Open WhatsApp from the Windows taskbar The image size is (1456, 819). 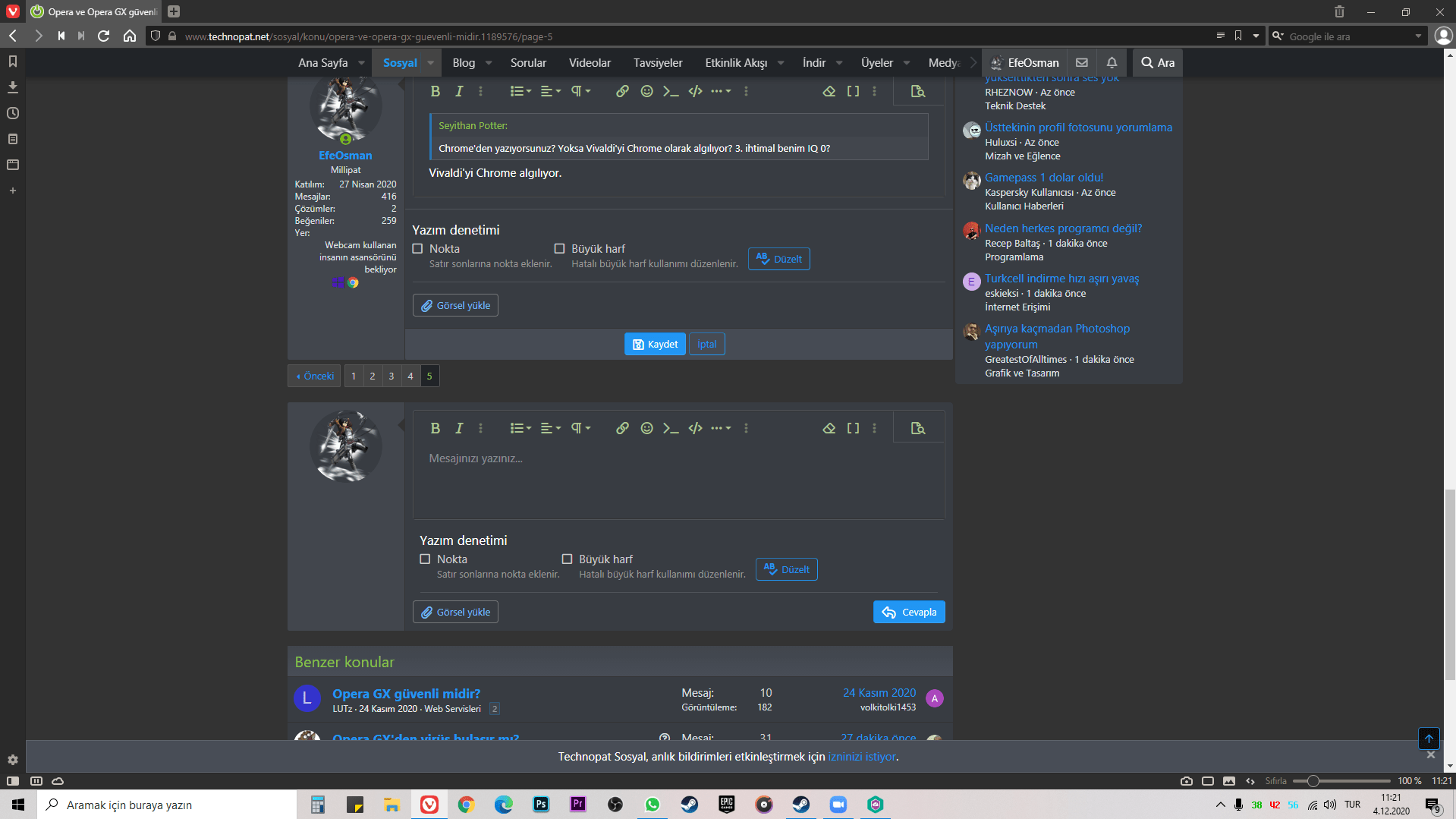point(653,805)
